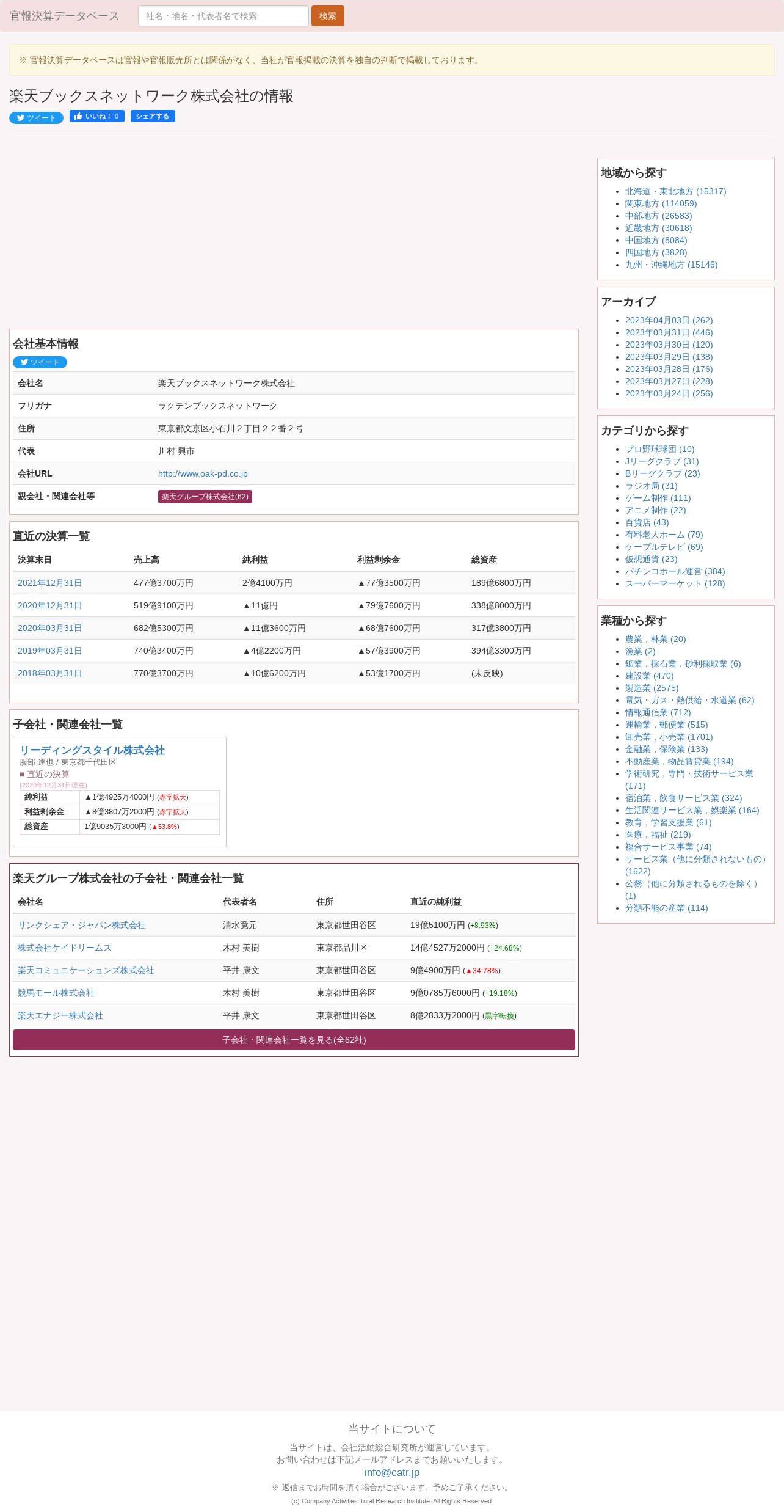Open リンクシェア・ジャパン株式会社 link
The height and width of the screenshot is (1512, 784).
click(82, 925)
